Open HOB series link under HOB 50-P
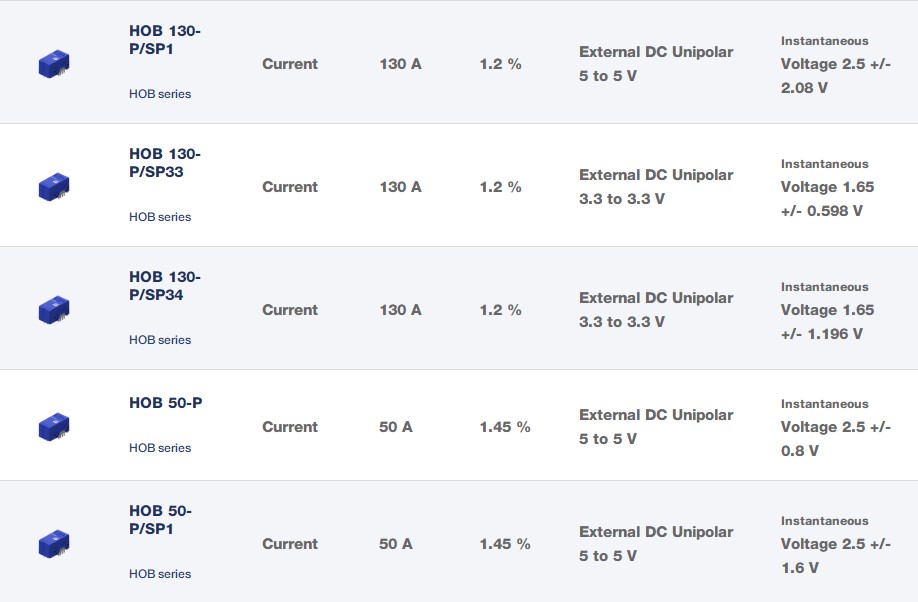Viewport: 918px width, 602px height. point(160,448)
